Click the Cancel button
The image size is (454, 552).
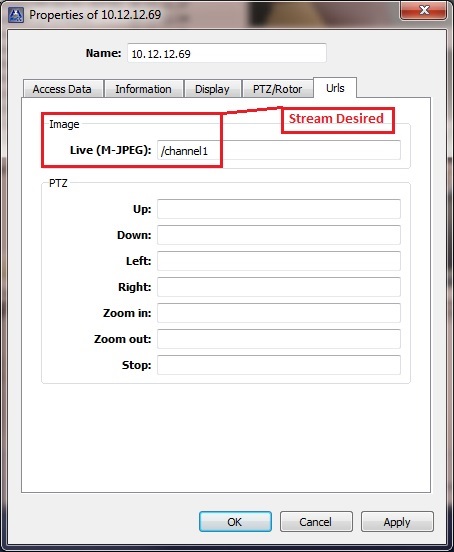316,521
